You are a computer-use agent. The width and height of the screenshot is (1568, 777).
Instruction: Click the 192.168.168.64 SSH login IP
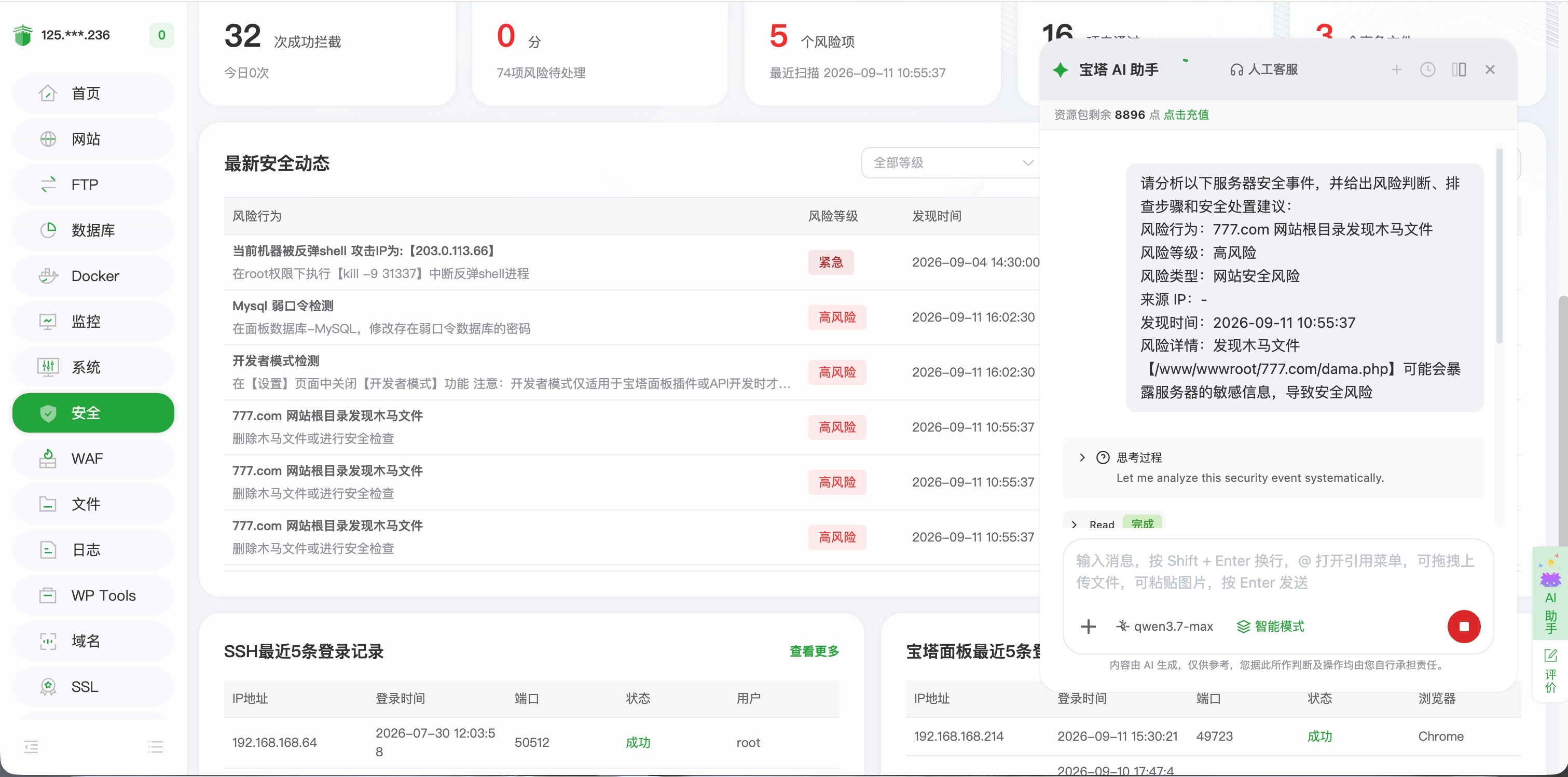274,743
